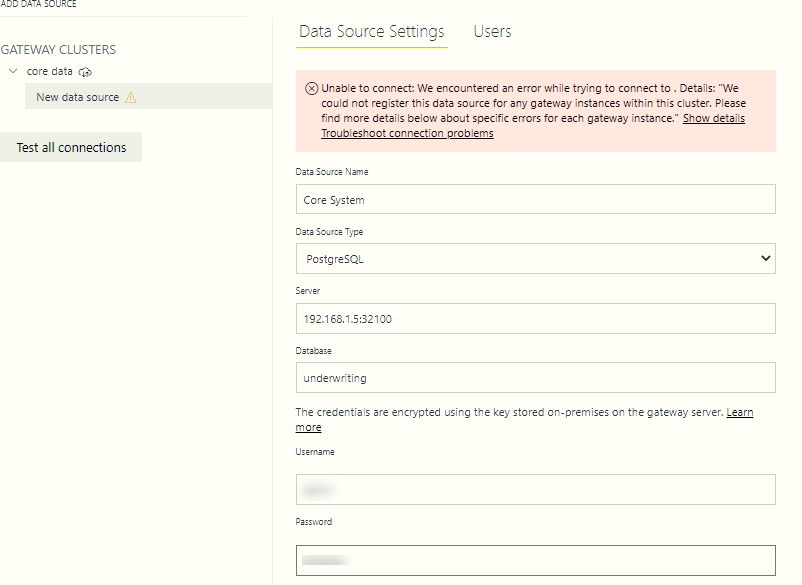Click the arrow on the PostgreSQL combo box
This screenshot has height=585, width=802.
(x=766, y=258)
